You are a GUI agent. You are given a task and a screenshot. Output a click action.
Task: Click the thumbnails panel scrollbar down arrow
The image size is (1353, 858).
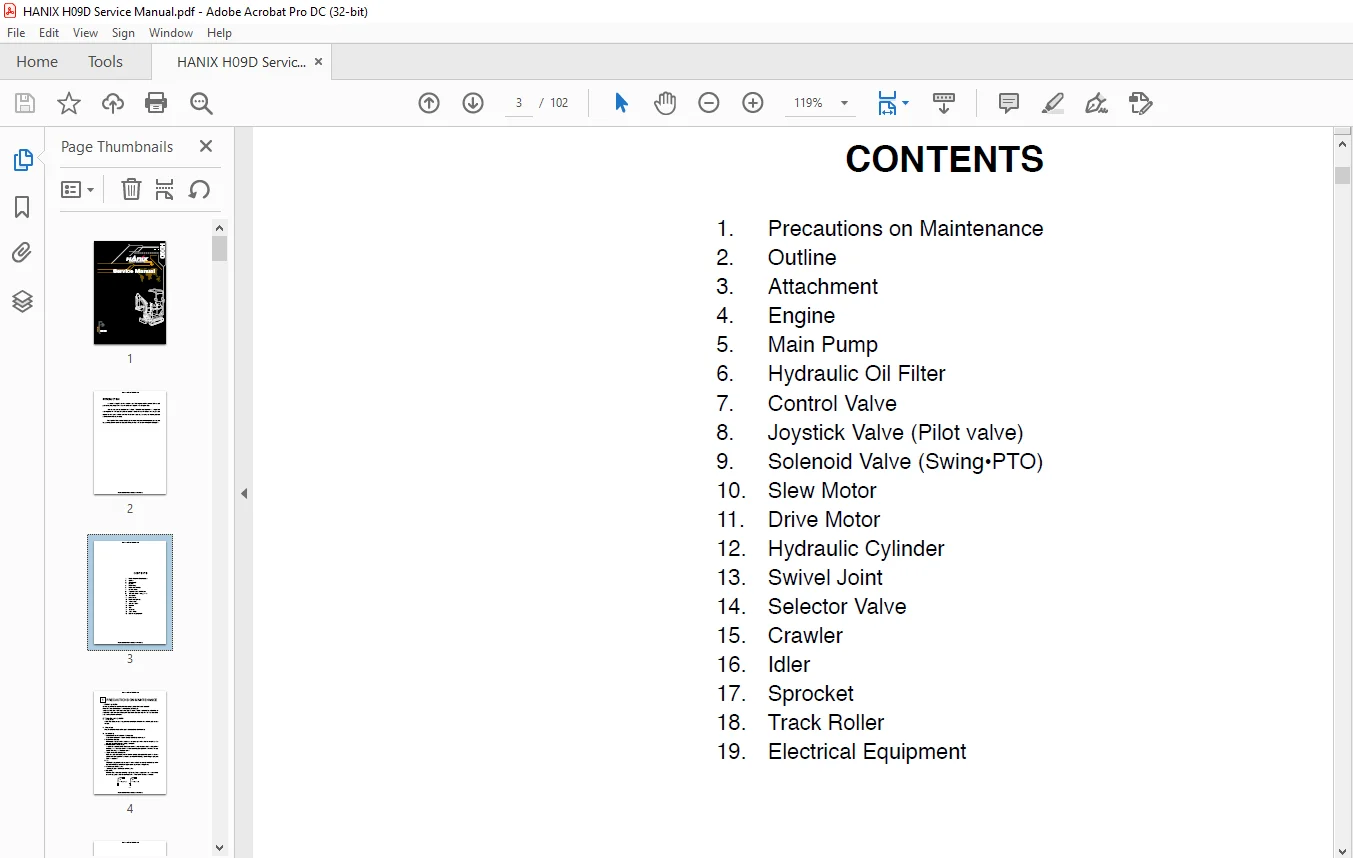point(220,848)
